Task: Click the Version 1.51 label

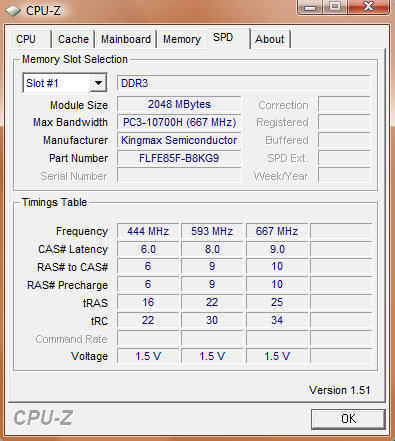Action: pos(340,390)
